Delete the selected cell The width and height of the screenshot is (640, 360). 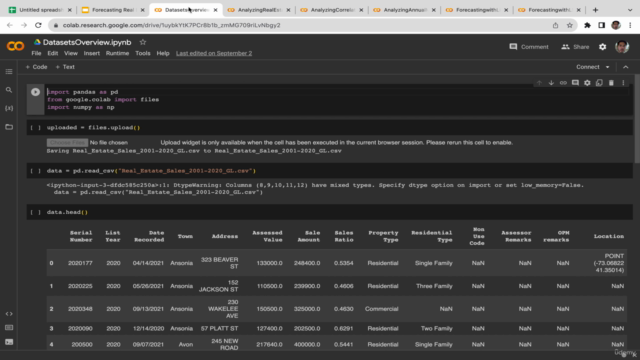click(x=611, y=83)
